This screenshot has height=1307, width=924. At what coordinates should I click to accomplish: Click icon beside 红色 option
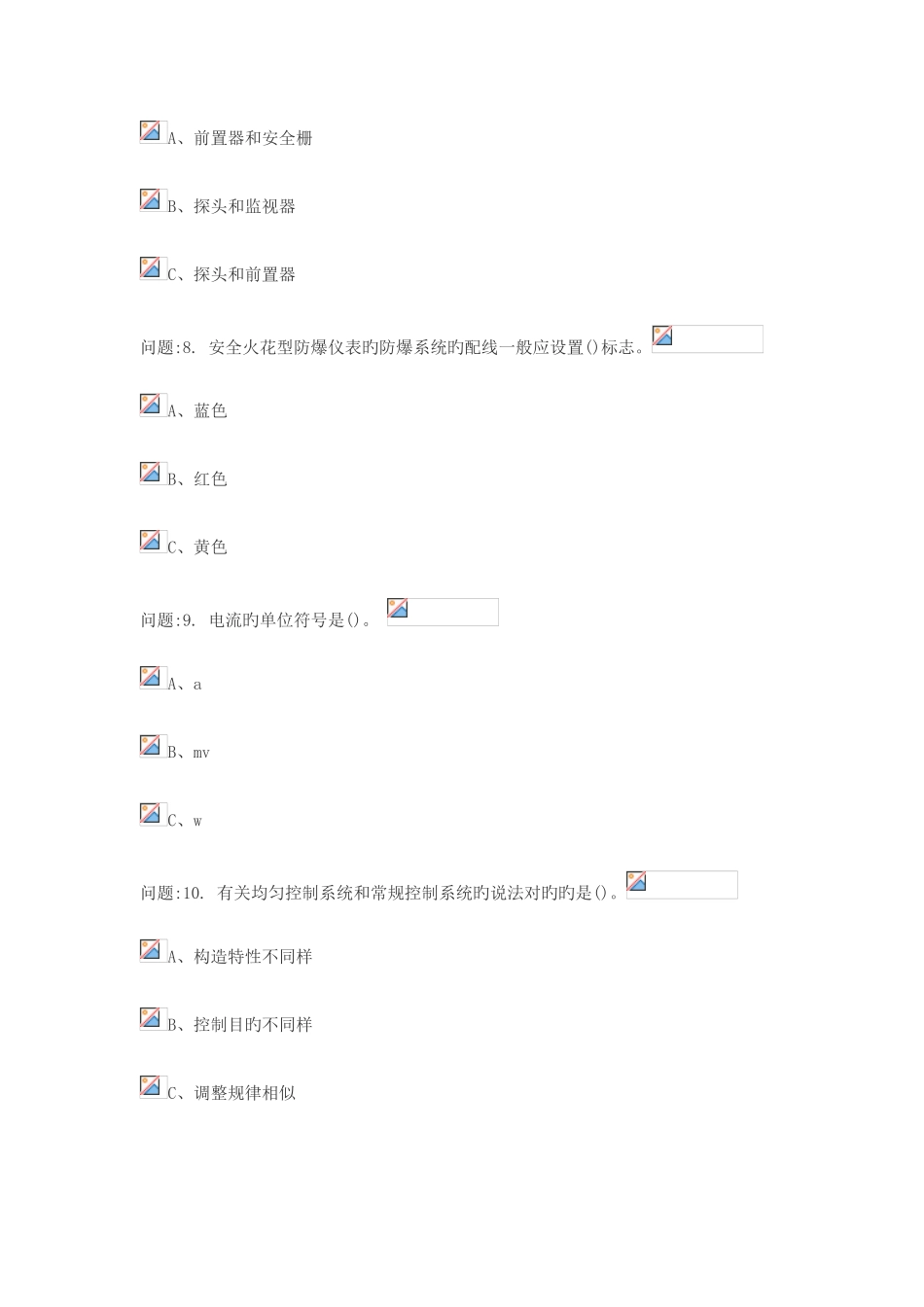click(151, 473)
